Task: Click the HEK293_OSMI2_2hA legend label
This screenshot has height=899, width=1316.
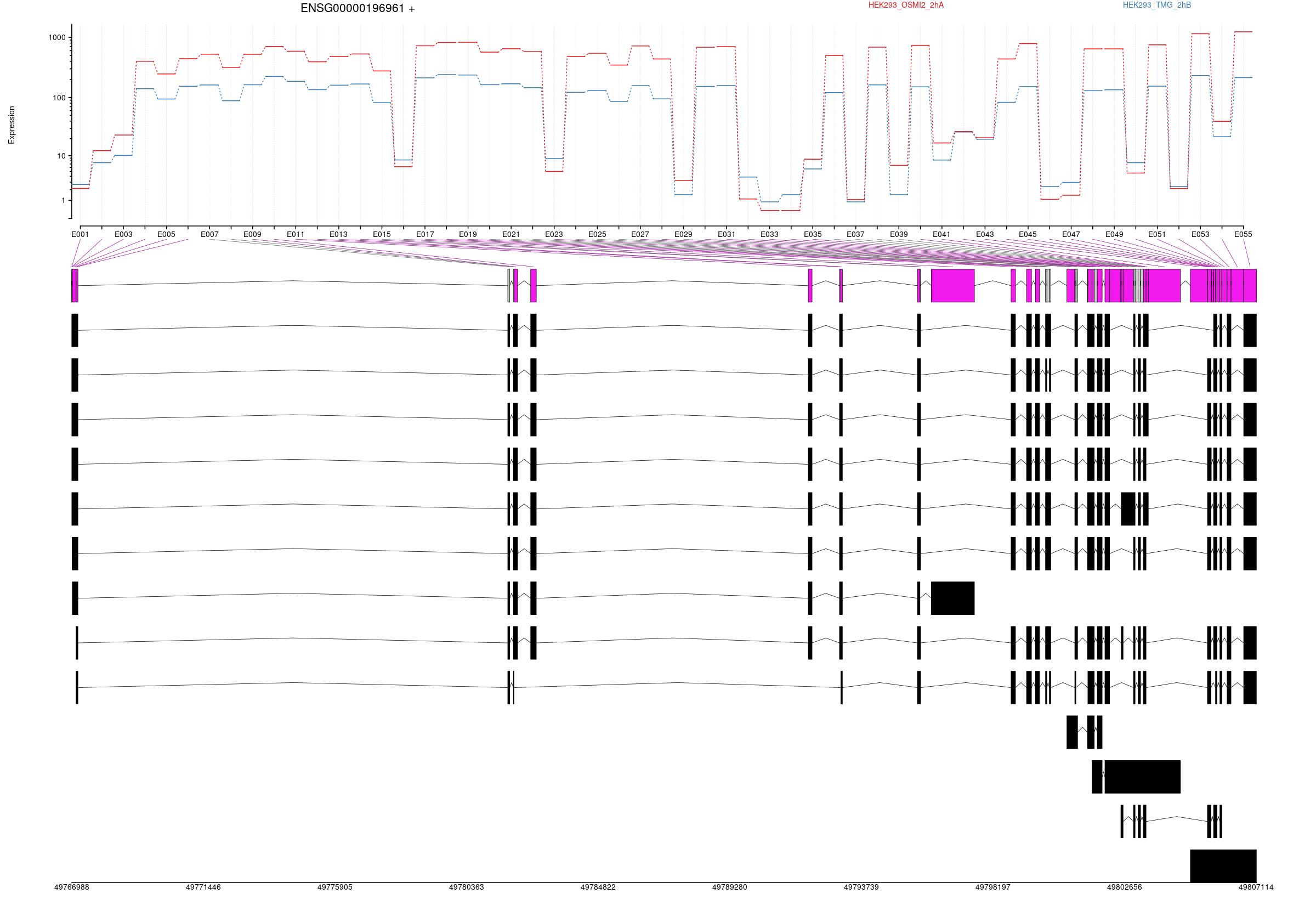Action: click(x=906, y=5)
